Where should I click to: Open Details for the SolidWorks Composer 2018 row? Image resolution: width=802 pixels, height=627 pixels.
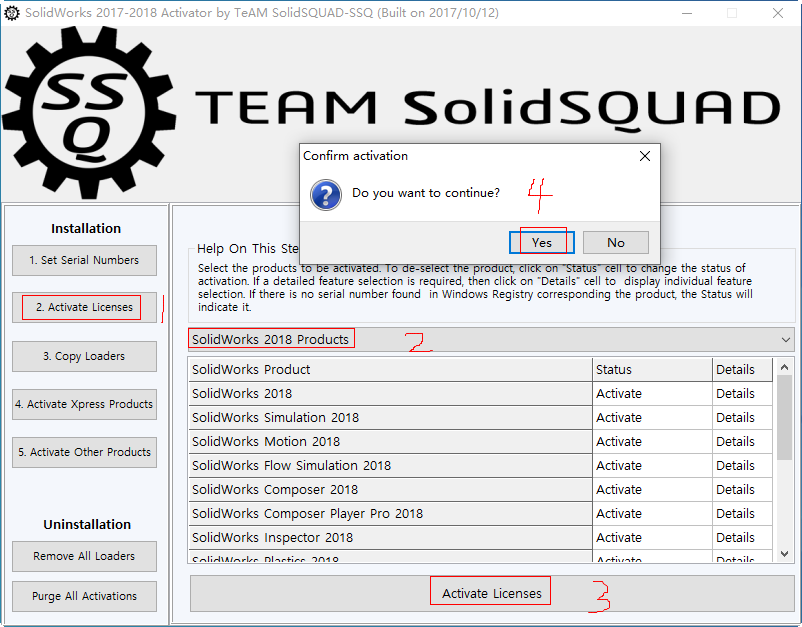pyautogui.click(x=742, y=490)
